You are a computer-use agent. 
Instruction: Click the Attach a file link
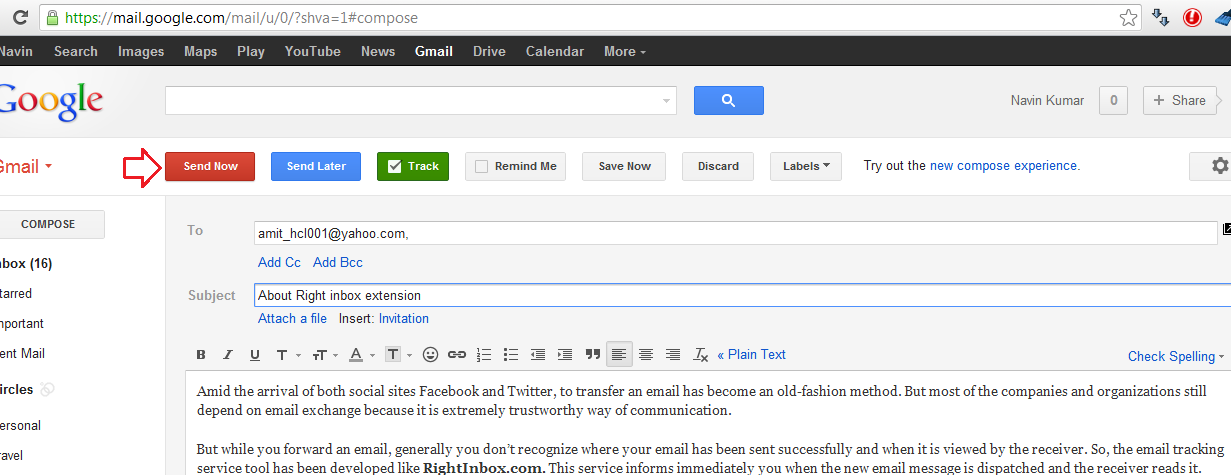coord(292,318)
